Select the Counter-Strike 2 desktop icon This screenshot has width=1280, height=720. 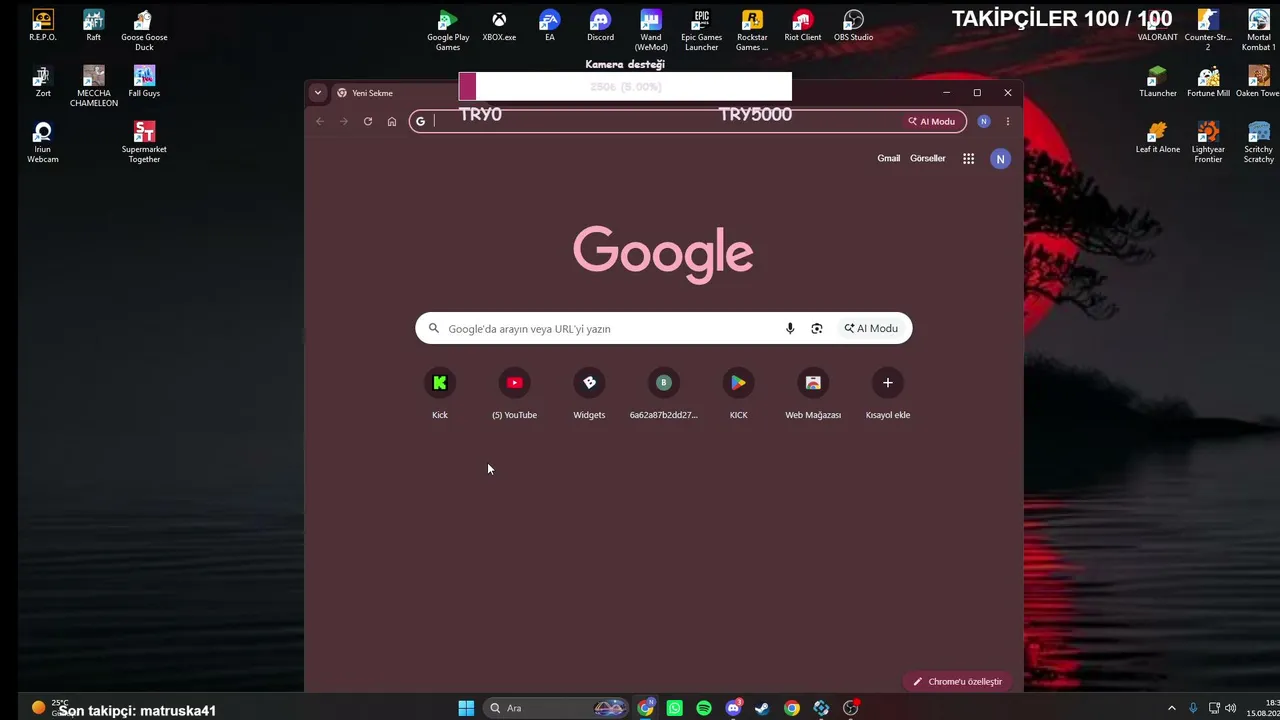(1208, 30)
